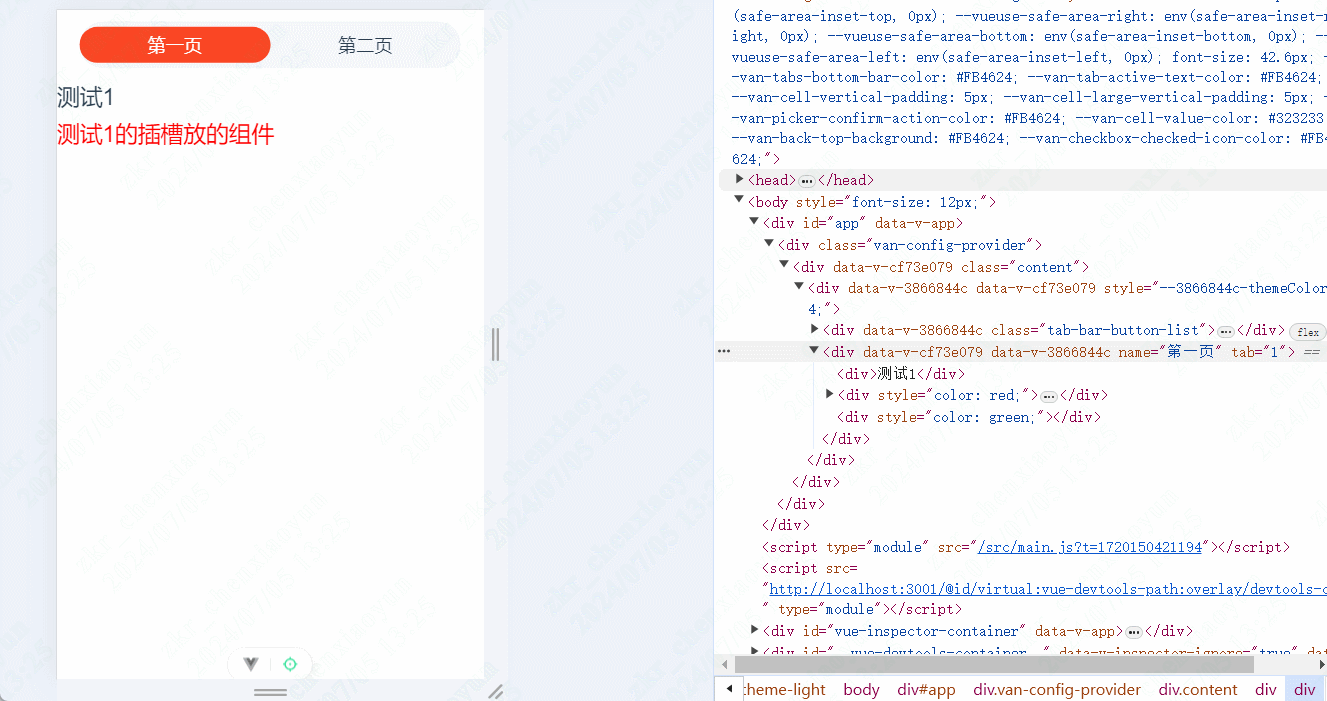Viewport: 1327px width, 701px height.
Task: Select the script type="module" src main.js line
Action: [x=1026, y=547]
